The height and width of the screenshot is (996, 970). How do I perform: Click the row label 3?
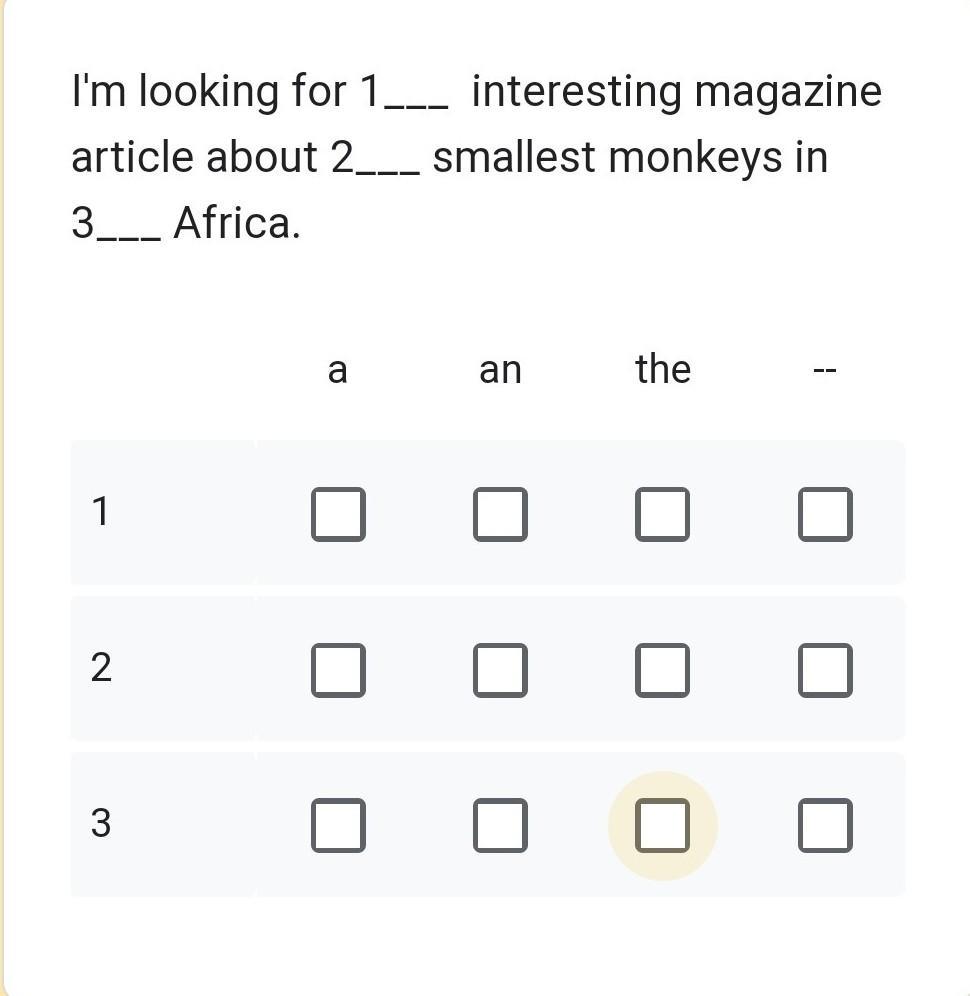(101, 822)
